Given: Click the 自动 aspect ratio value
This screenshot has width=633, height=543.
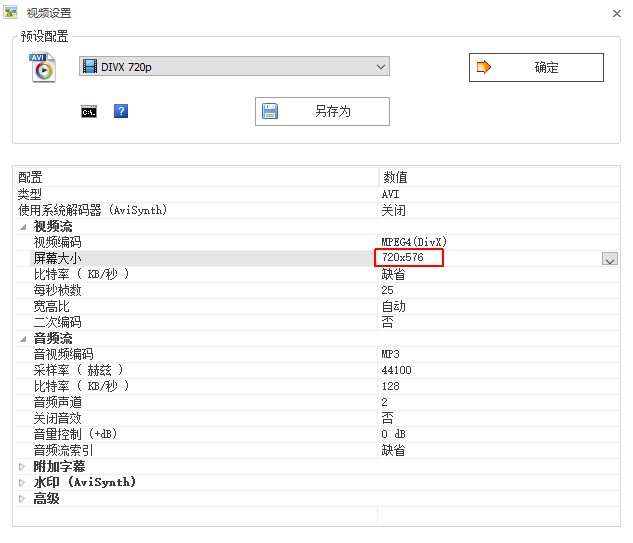Looking at the screenshot, I should (x=393, y=306).
